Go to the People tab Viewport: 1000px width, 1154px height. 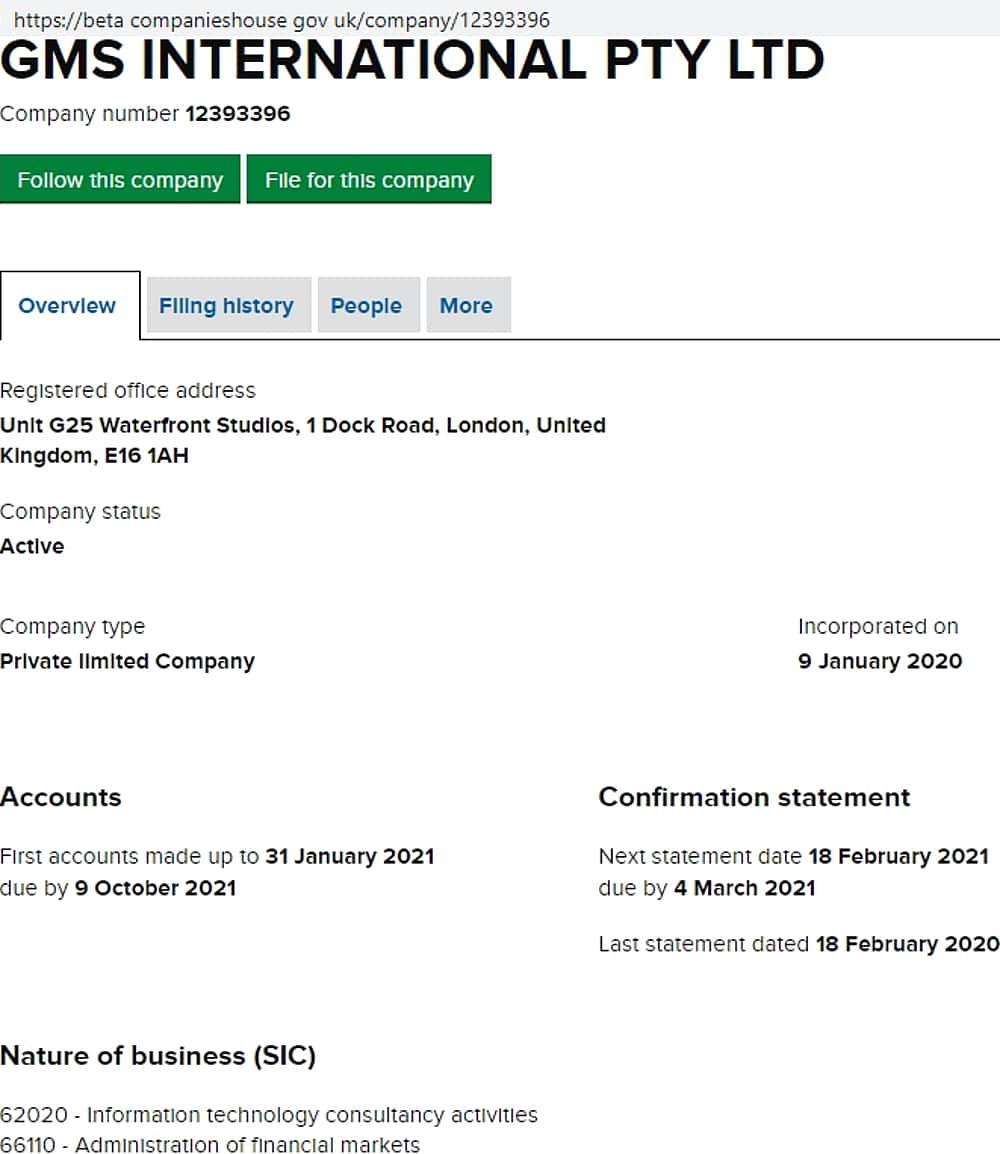point(366,306)
